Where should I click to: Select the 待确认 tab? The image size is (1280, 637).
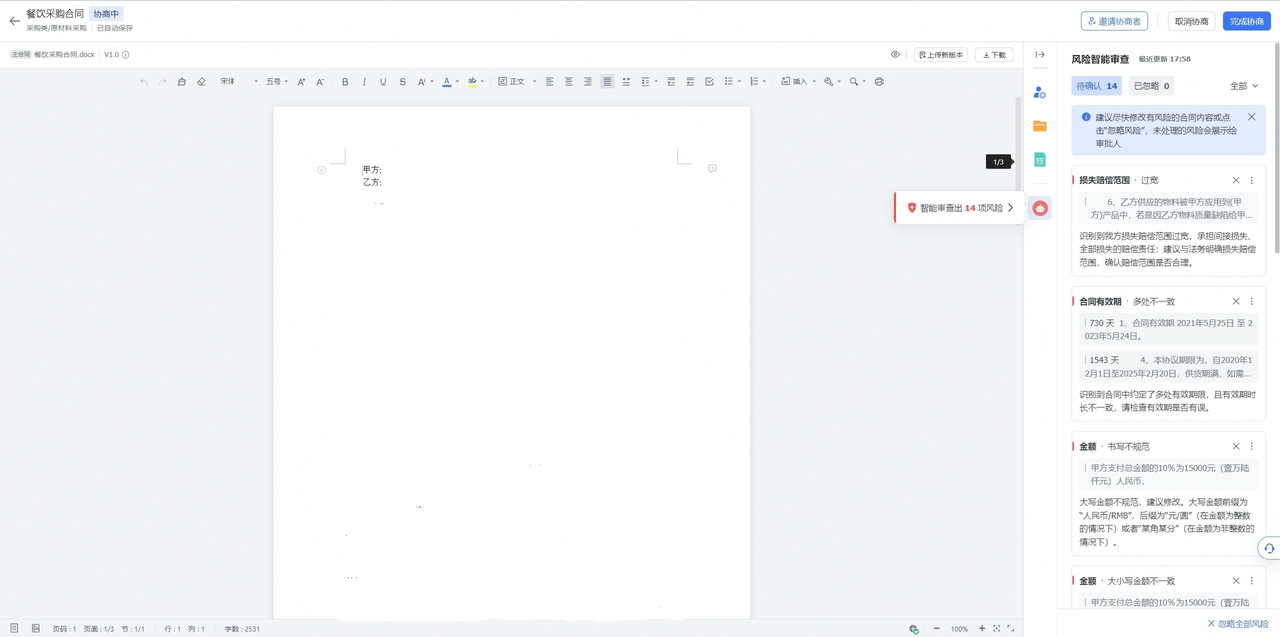[1096, 86]
